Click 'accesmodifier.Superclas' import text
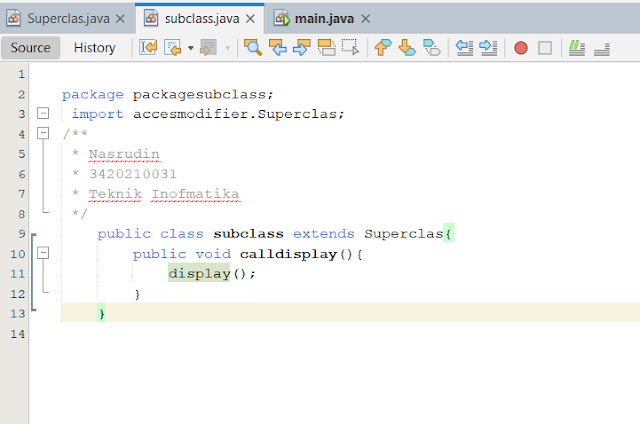This screenshot has height=424, width=640. coord(235,114)
